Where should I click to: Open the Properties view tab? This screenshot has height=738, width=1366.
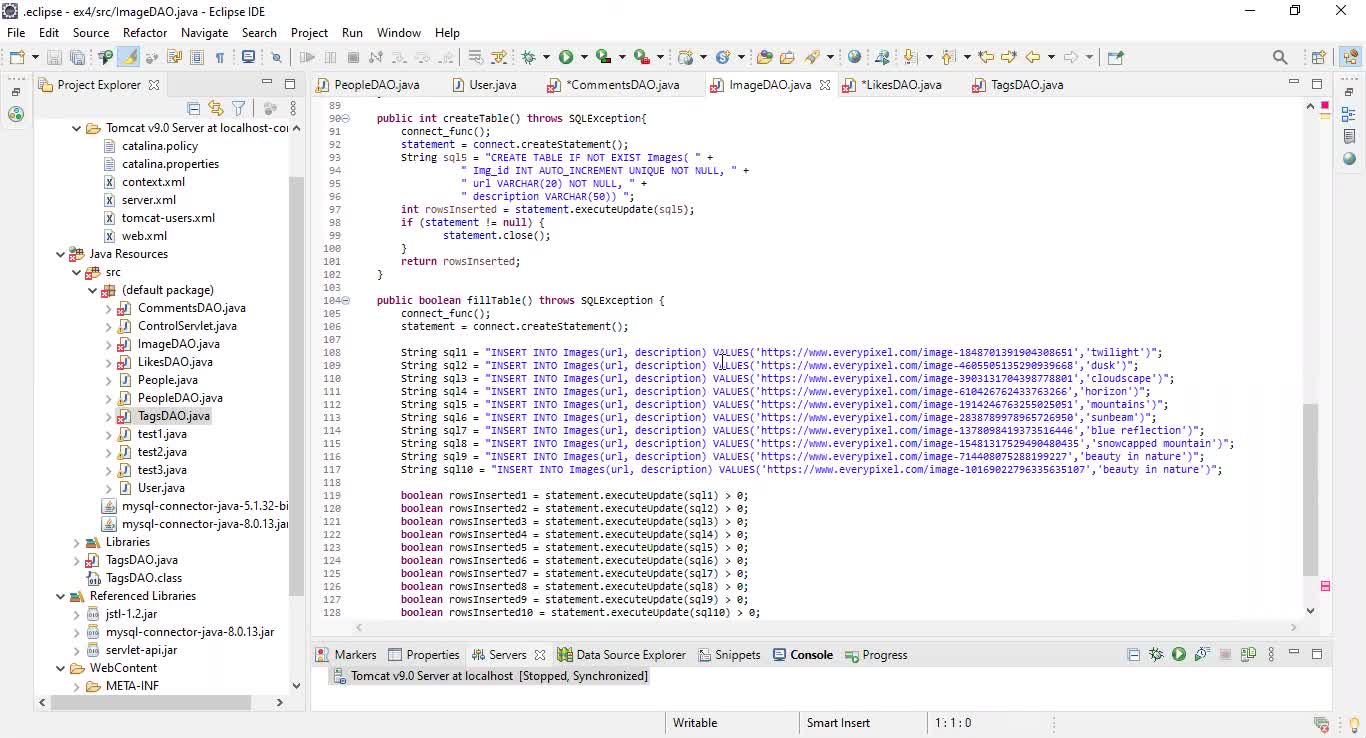[x=423, y=655]
